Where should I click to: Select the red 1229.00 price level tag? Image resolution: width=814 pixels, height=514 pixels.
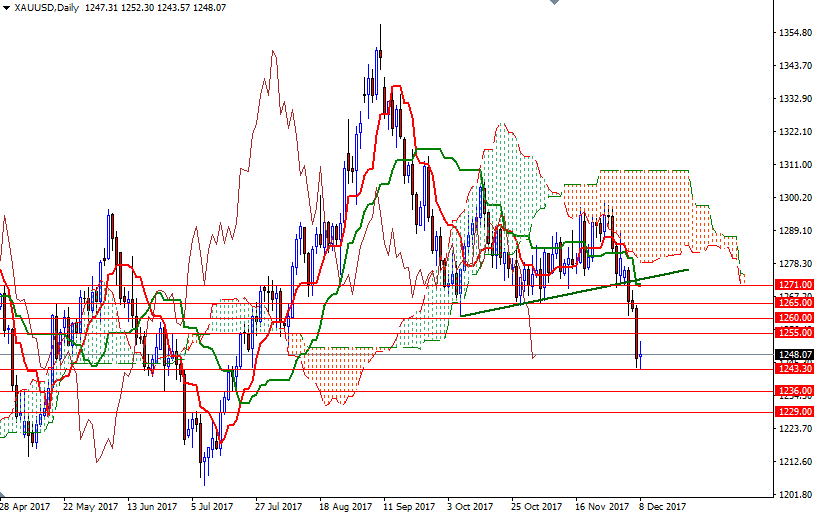794,411
